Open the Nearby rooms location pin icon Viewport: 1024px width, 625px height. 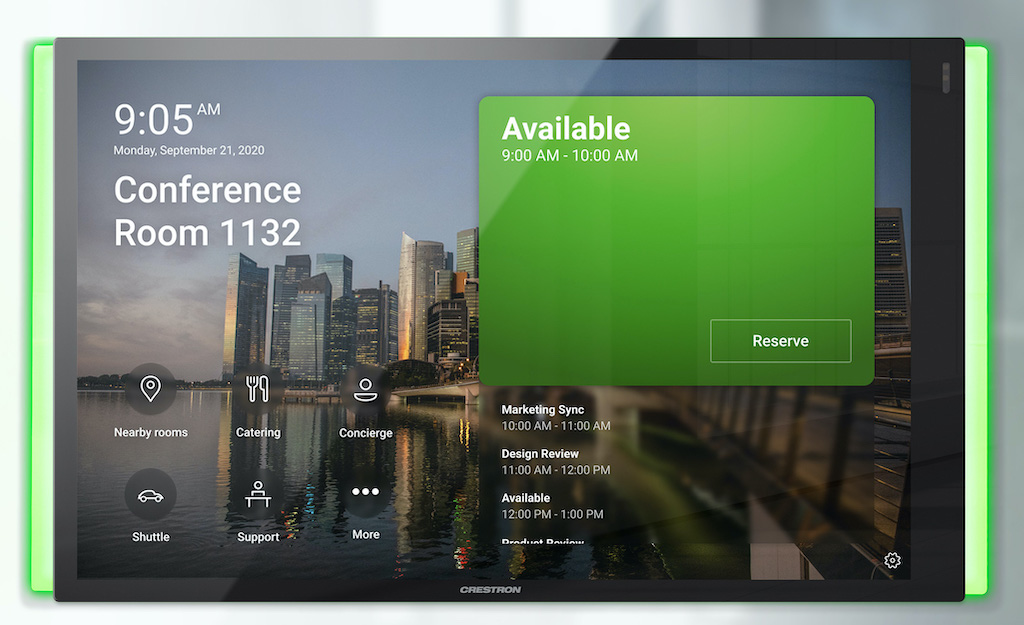tap(151, 389)
